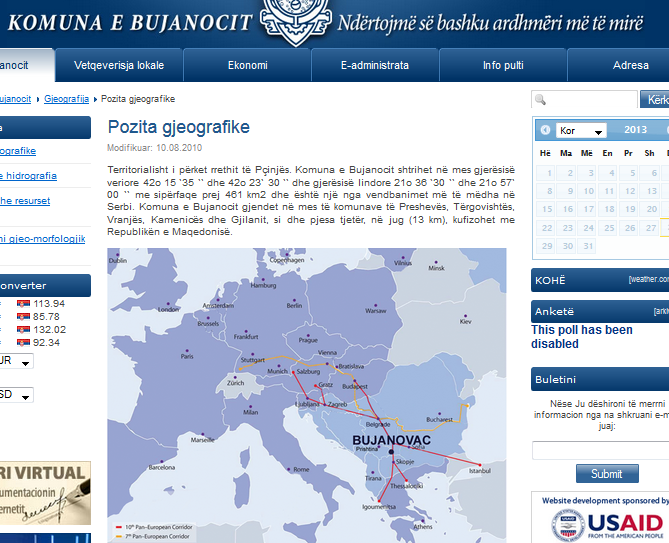
Task: Open the Info pulti menu
Action: (503, 65)
